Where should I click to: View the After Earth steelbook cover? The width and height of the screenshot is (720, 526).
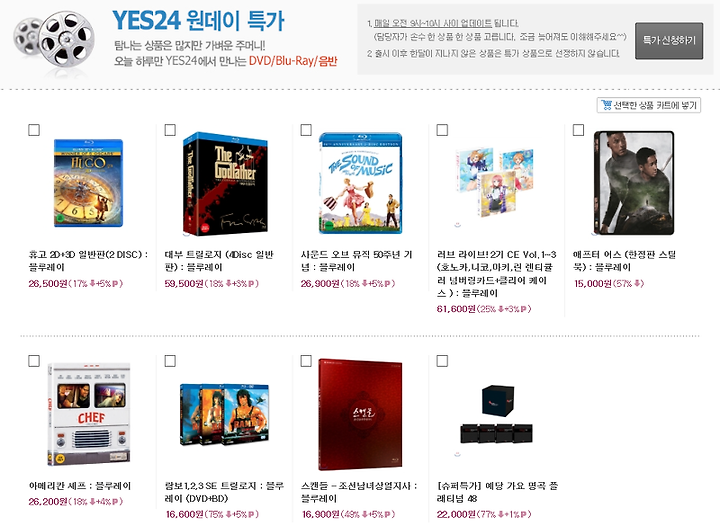pyautogui.click(x=634, y=183)
